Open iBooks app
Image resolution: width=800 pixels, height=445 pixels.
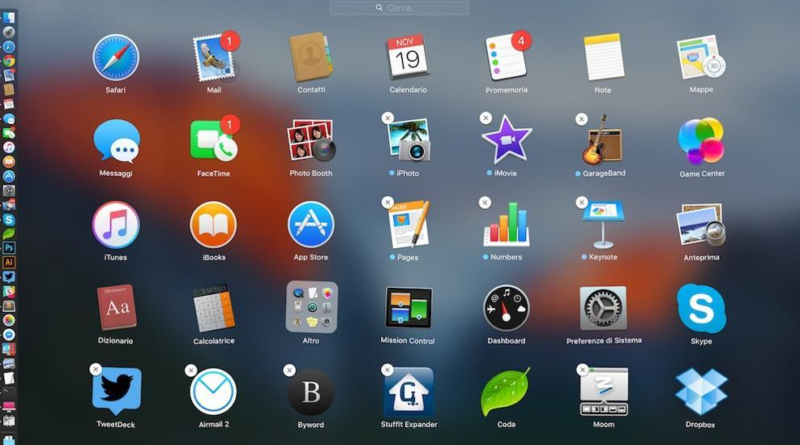pos(213,225)
